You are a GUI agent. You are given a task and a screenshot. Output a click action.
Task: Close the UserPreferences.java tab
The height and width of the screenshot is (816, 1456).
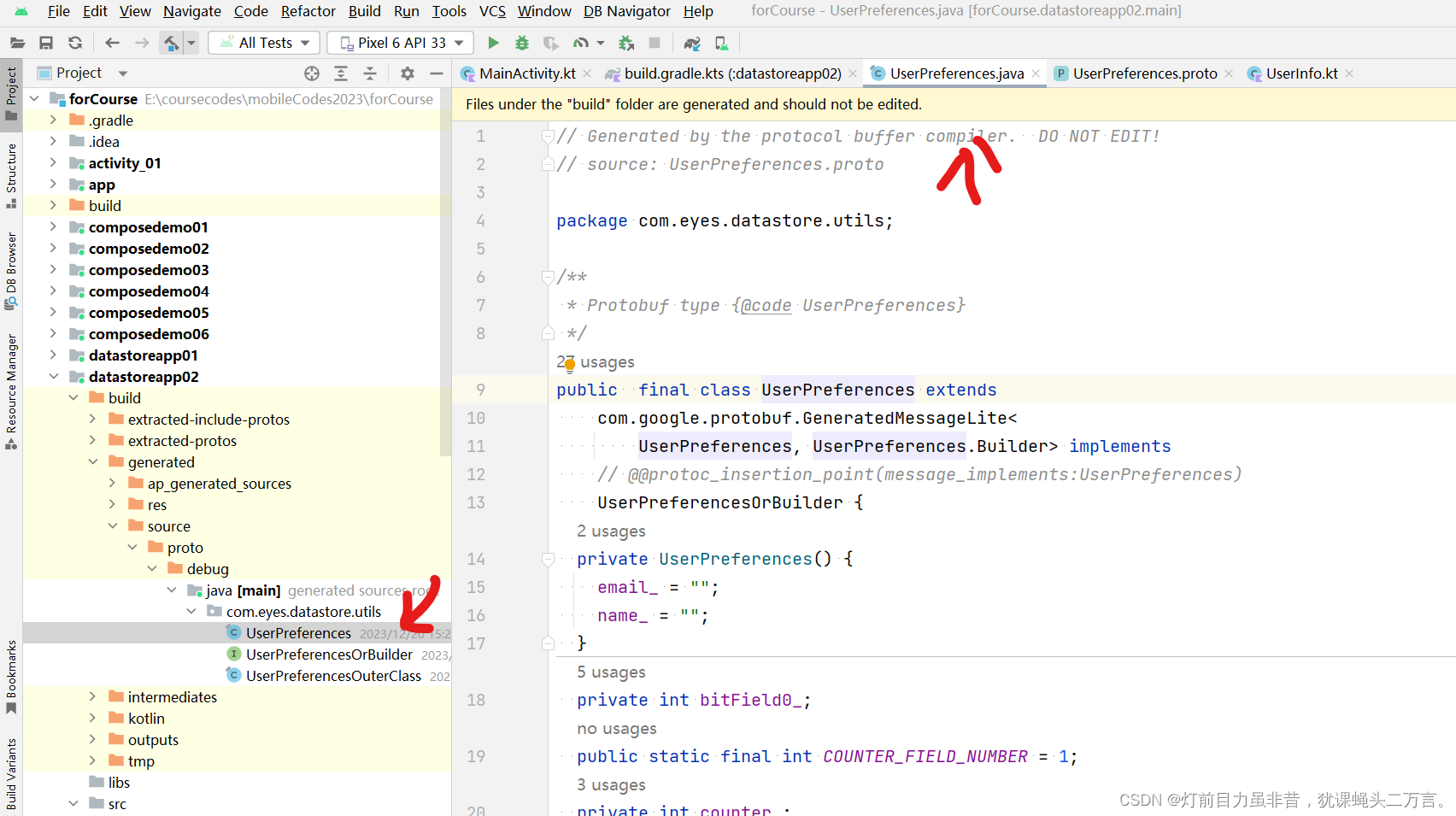[x=1036, y=73]
